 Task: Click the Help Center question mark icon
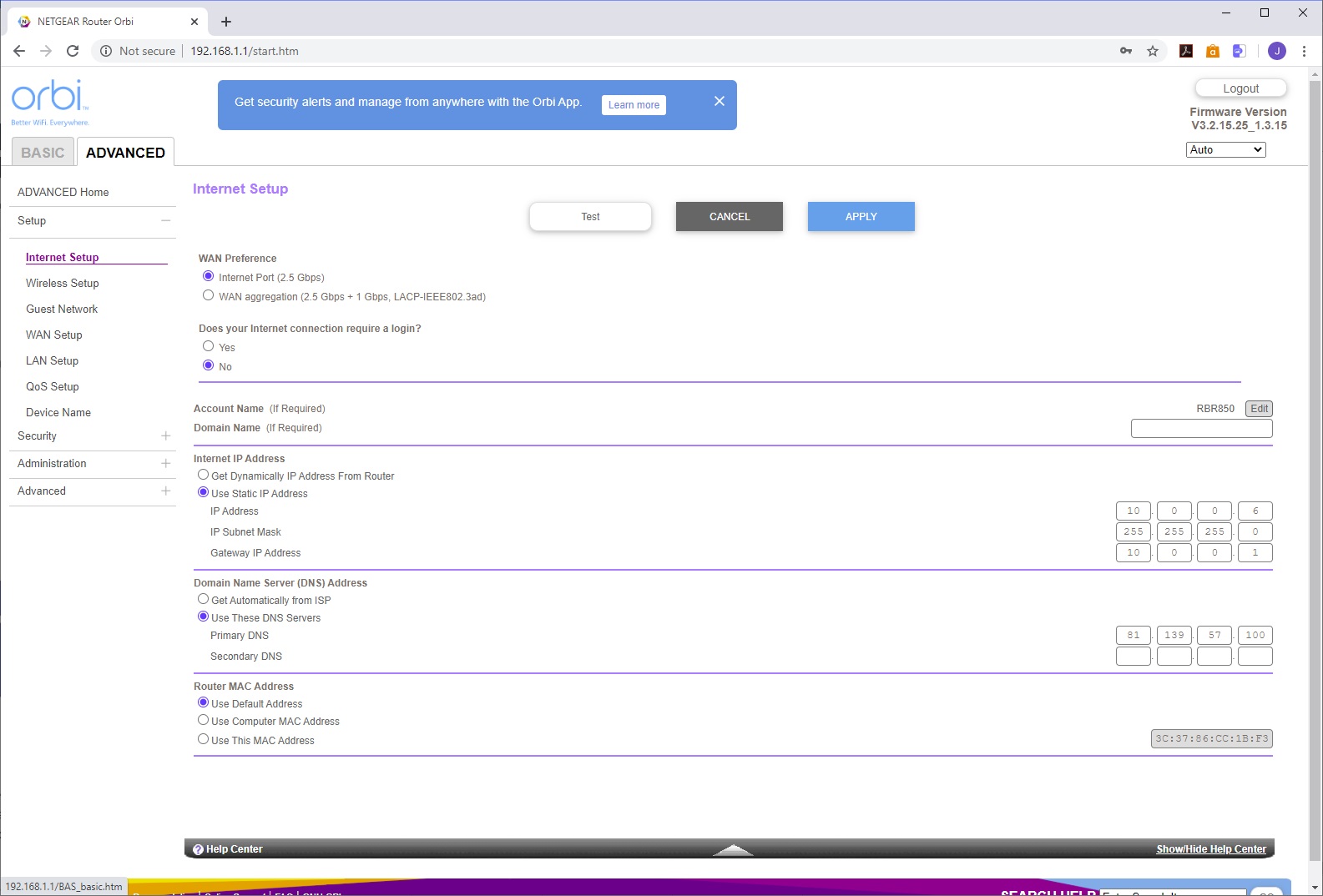point(198,849)
